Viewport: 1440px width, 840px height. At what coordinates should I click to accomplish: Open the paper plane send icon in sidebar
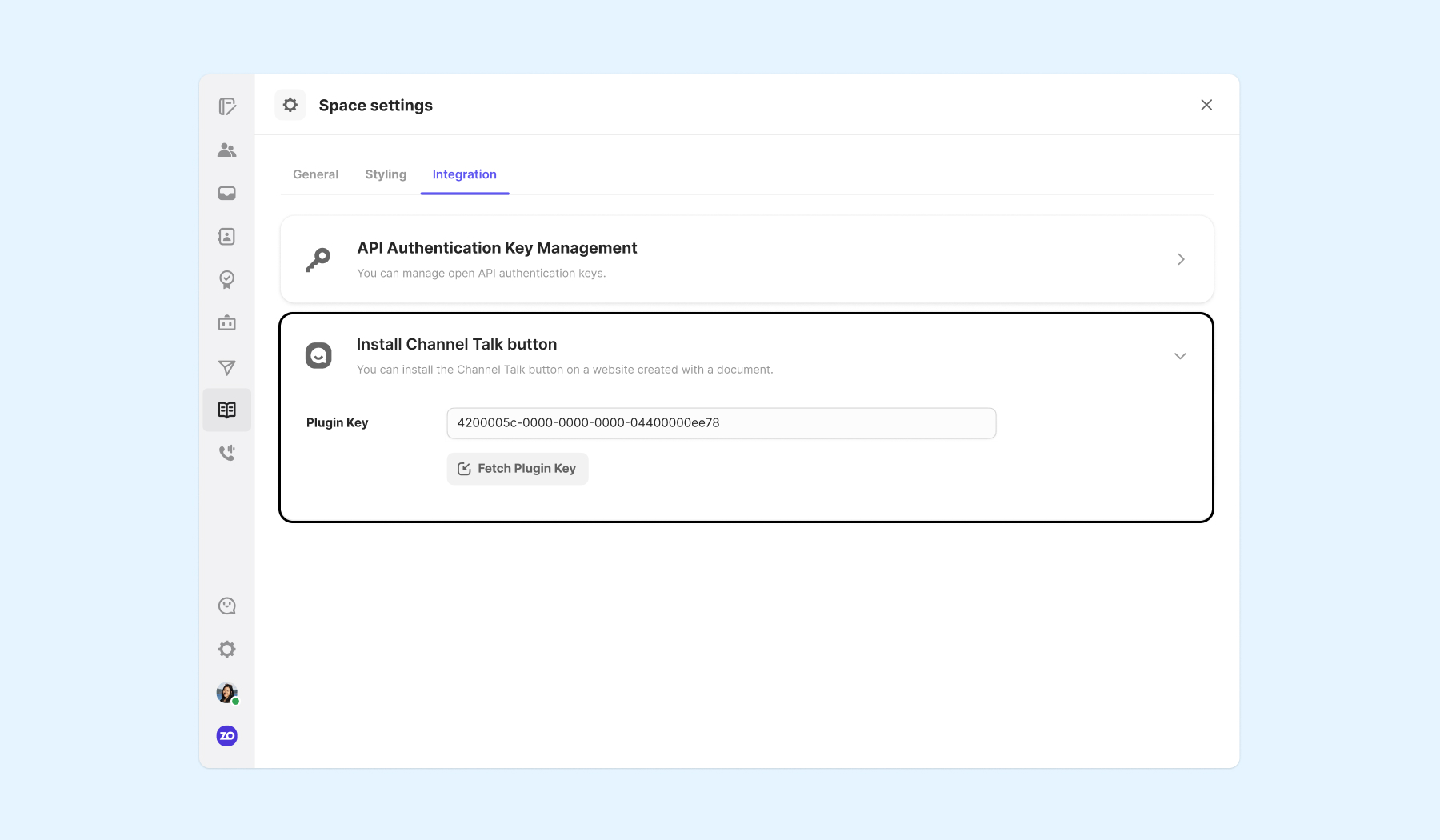coord(227,367)
